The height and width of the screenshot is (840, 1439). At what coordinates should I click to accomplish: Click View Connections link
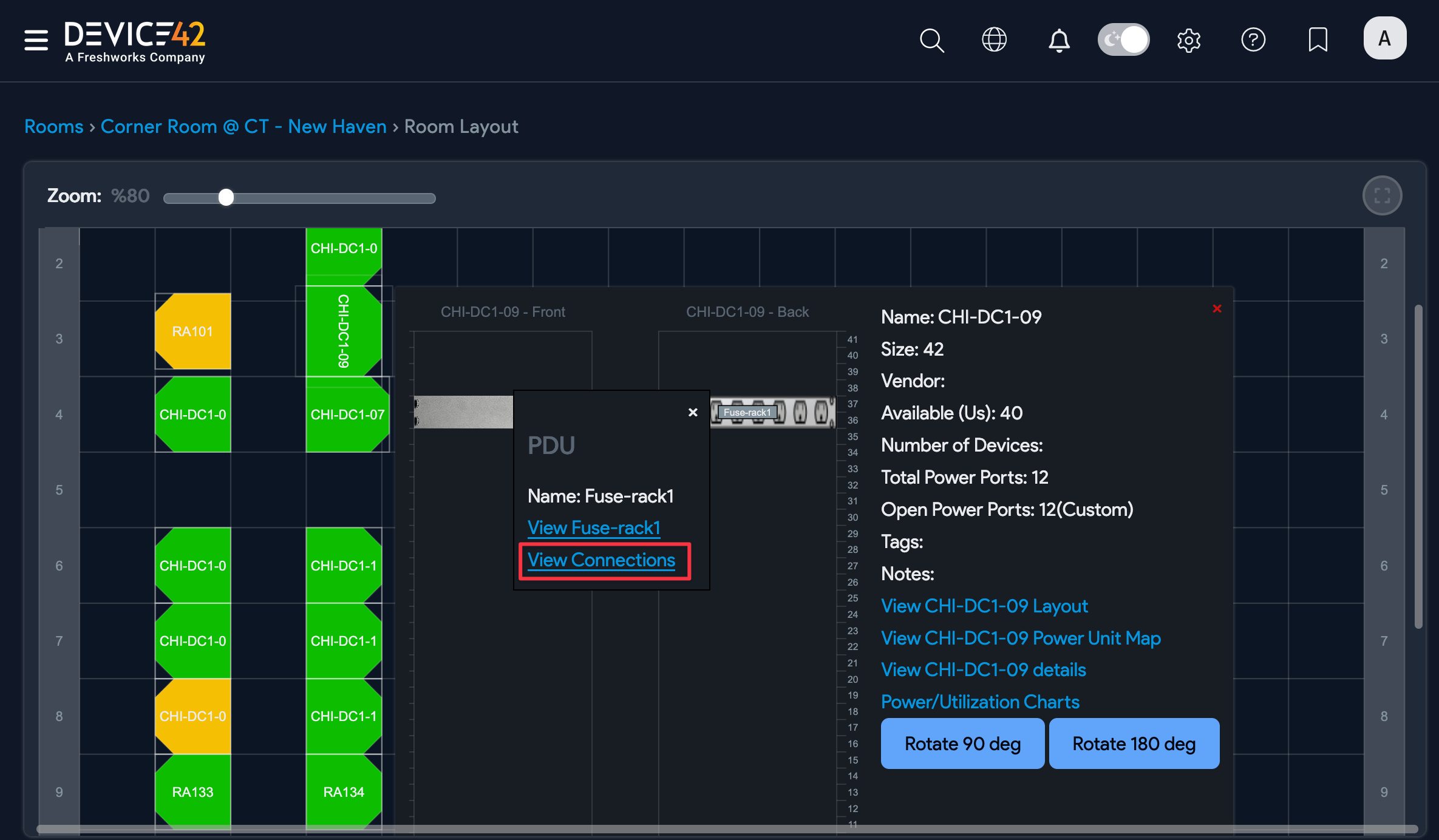coord(601,560)
